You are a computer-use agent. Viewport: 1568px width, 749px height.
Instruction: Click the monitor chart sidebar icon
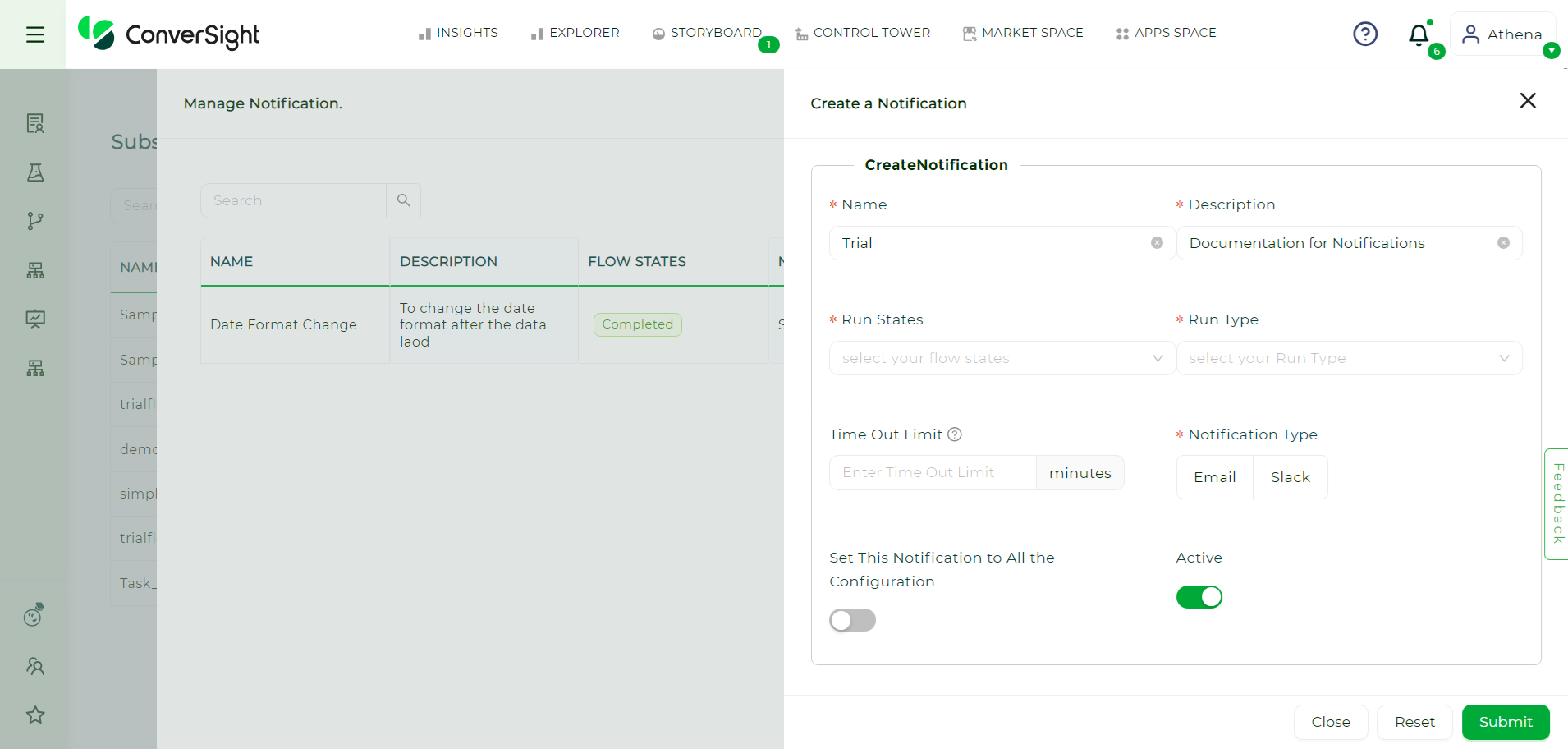coord(34,319)
